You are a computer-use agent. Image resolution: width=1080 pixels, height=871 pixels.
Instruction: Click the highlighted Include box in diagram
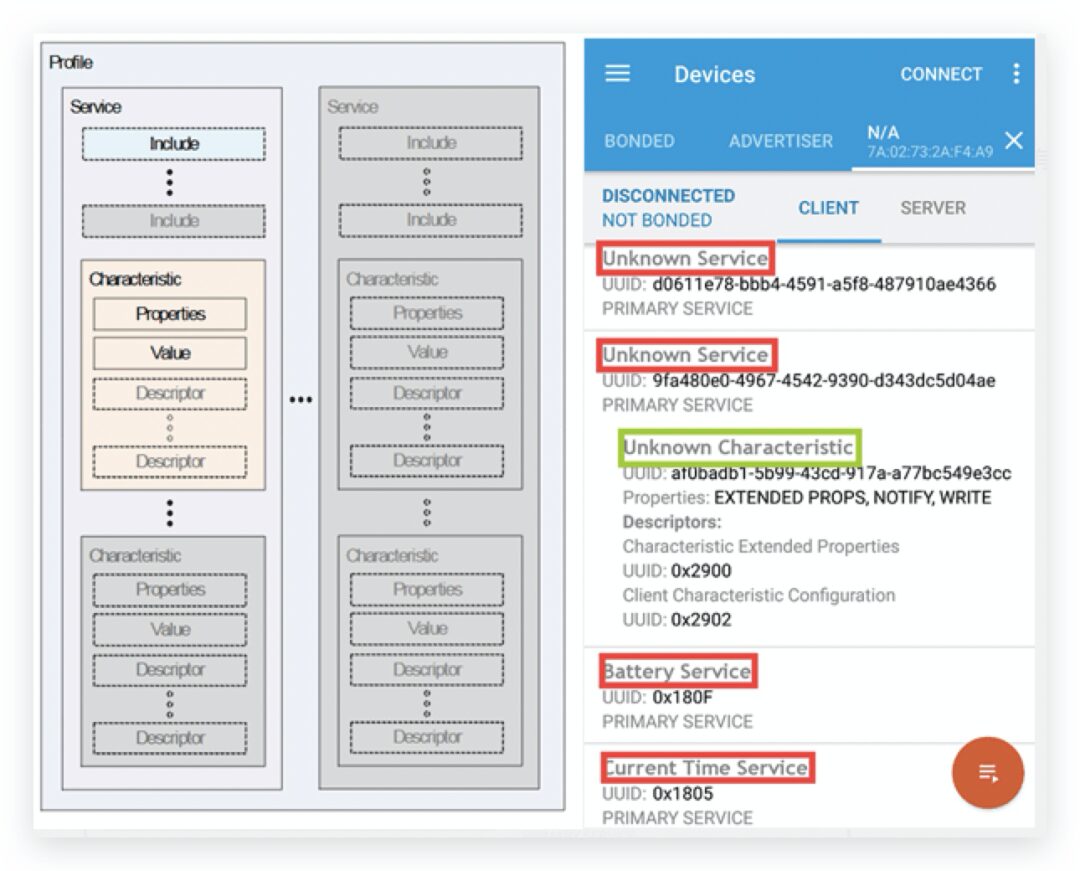click(x=174, y=144)
